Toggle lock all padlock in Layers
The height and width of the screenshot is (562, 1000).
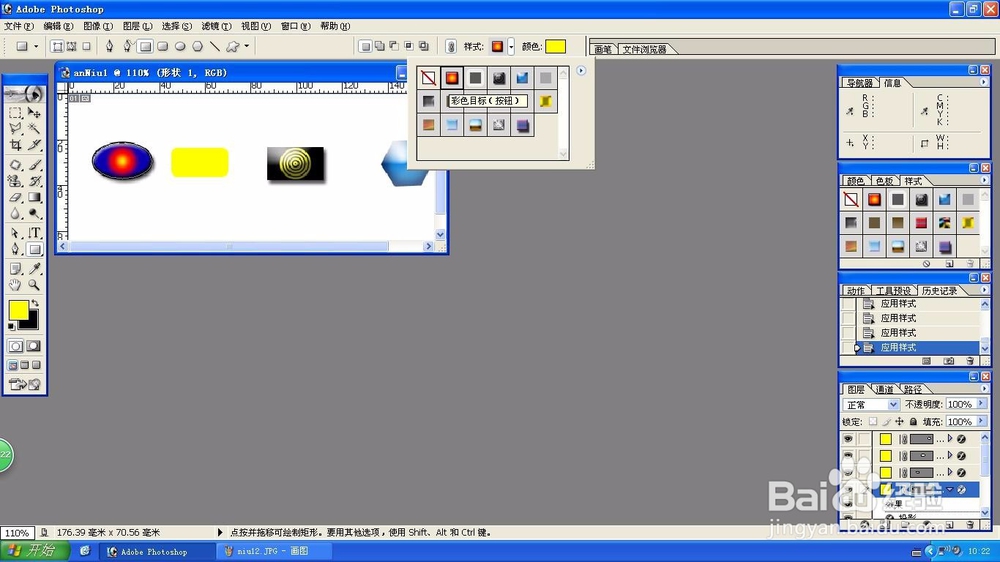point(913,422)
